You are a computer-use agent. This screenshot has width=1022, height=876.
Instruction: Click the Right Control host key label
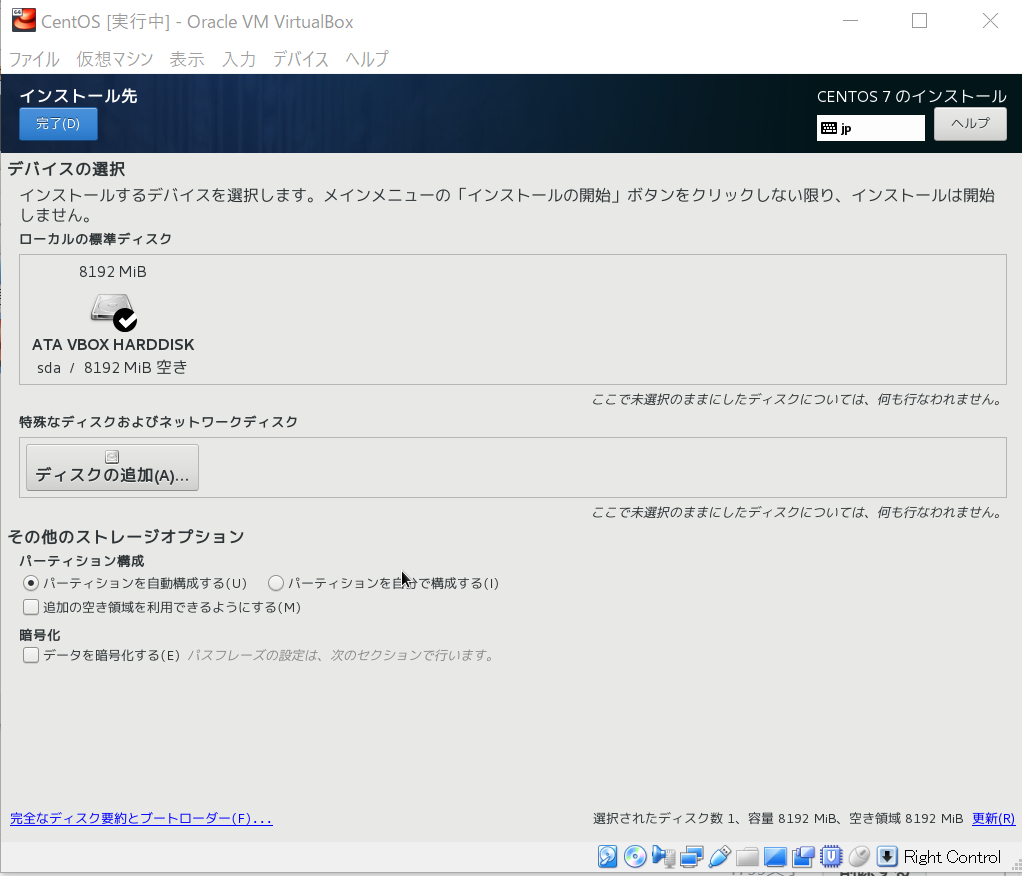point(952,856)
